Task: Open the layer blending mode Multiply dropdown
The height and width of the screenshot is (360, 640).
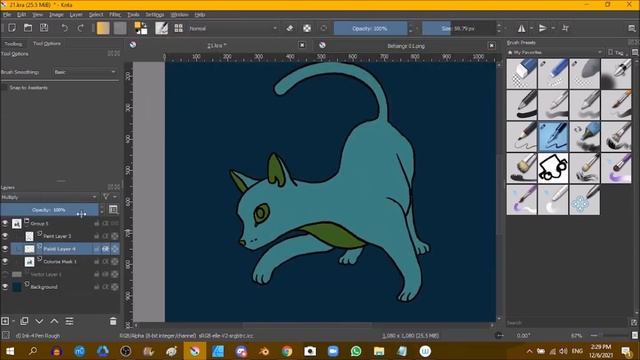Action: [49, 197]
